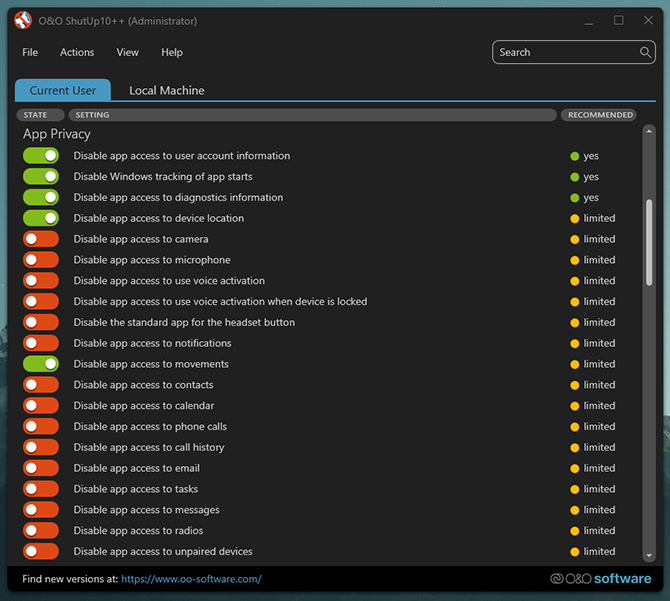Screen dimensions: 670x601
Task: Click yellow dot for call history row
Action: [x=574, y=448]
